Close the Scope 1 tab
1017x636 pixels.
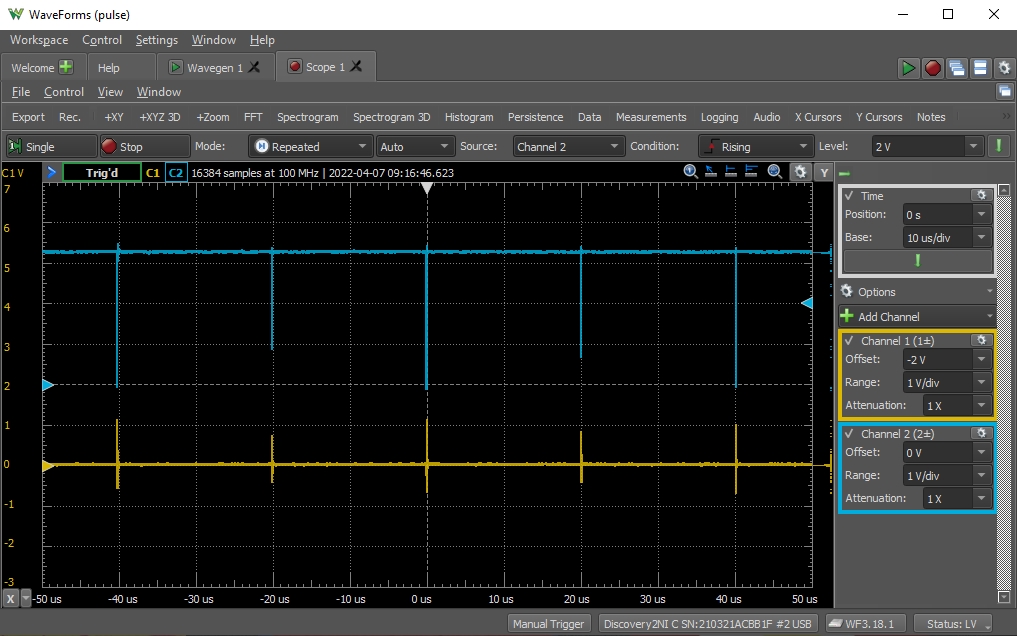356,66
